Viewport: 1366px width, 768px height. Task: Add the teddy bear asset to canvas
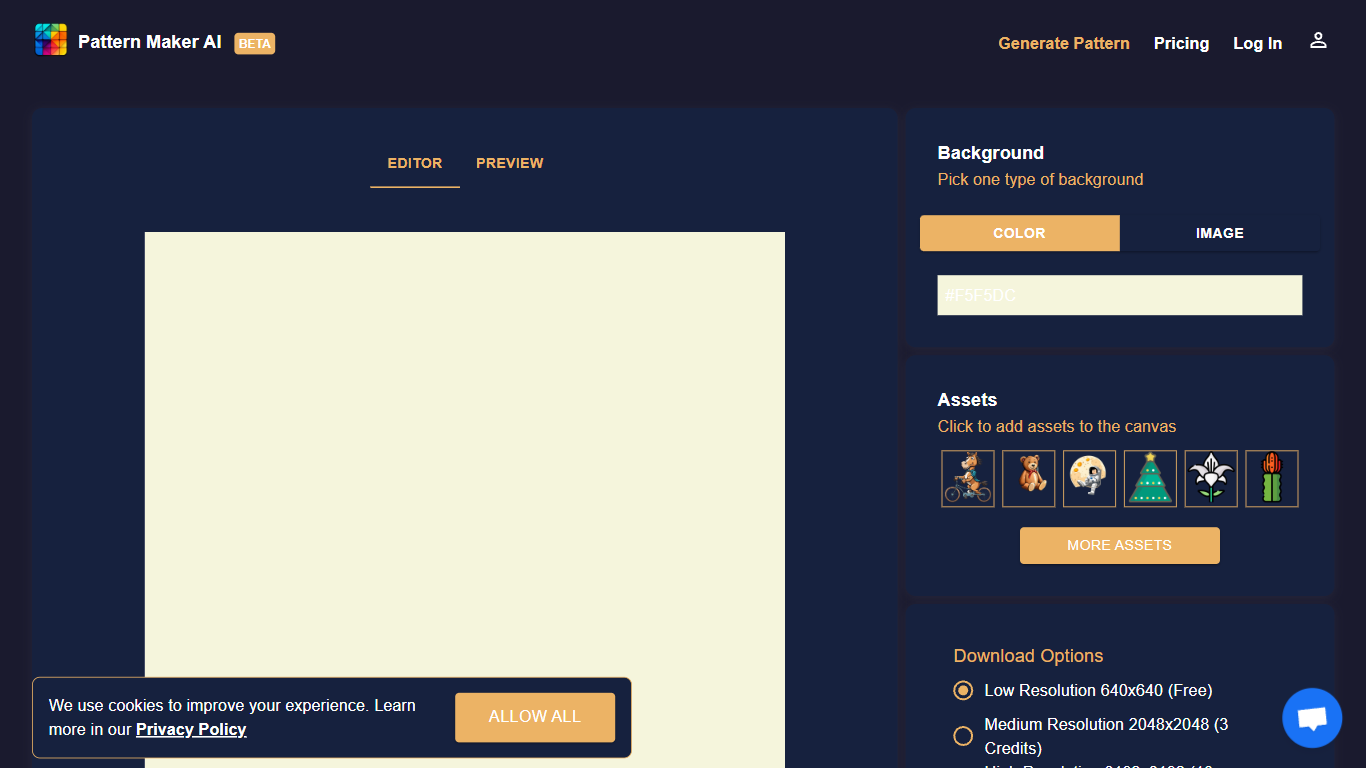[x=1028, y=478]
